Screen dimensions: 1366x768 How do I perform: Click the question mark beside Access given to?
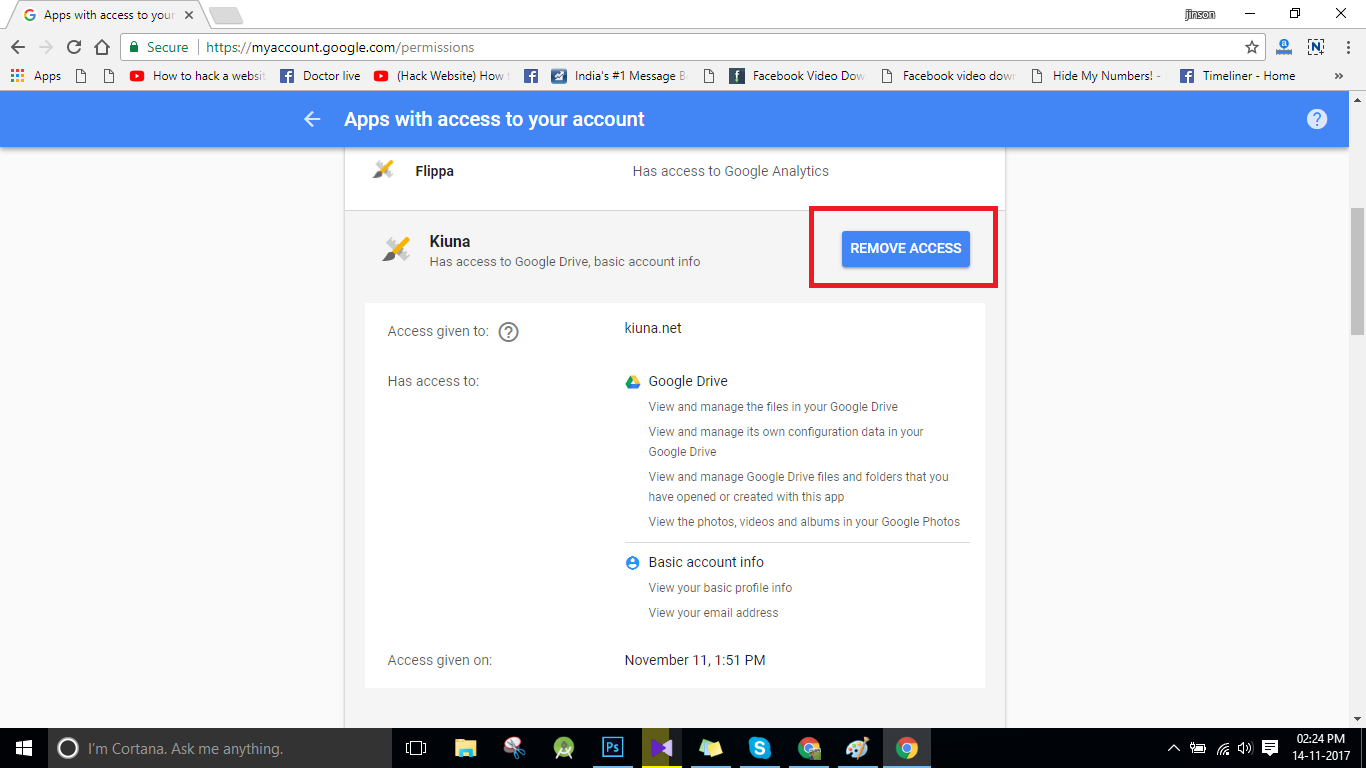point(508,332)
